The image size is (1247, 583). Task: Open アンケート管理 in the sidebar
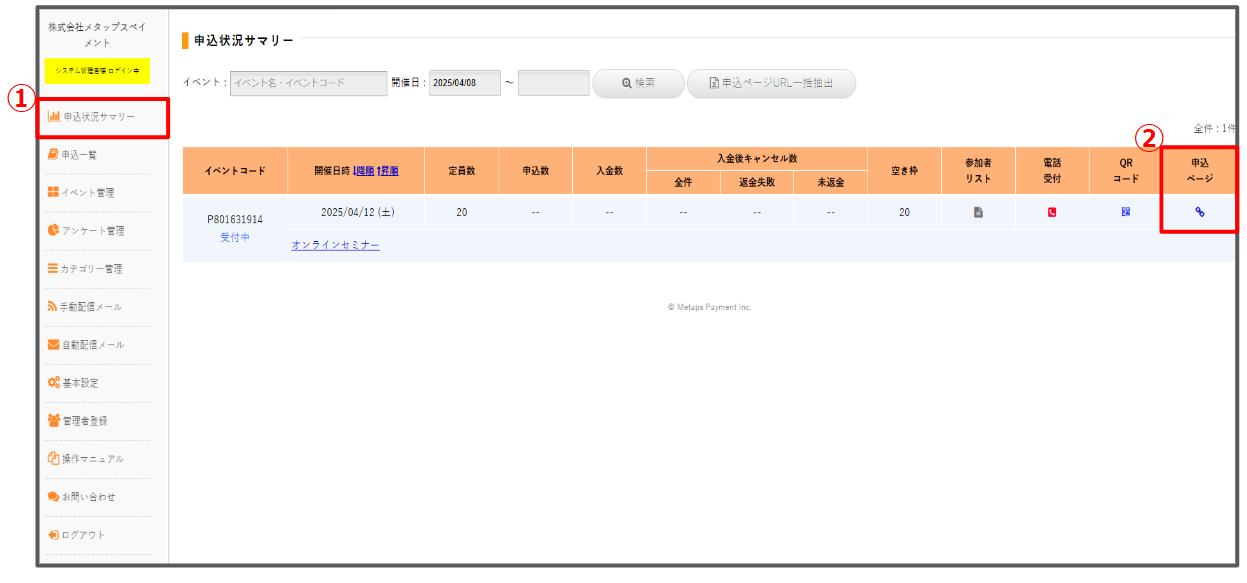pyautogui.click(x=92, y=231)
